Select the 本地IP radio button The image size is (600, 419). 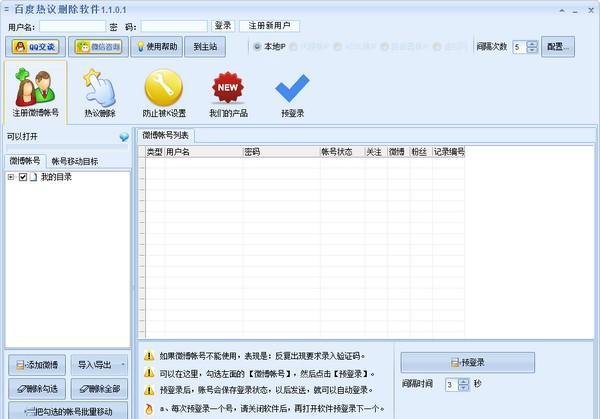click(x=257, y=47)
